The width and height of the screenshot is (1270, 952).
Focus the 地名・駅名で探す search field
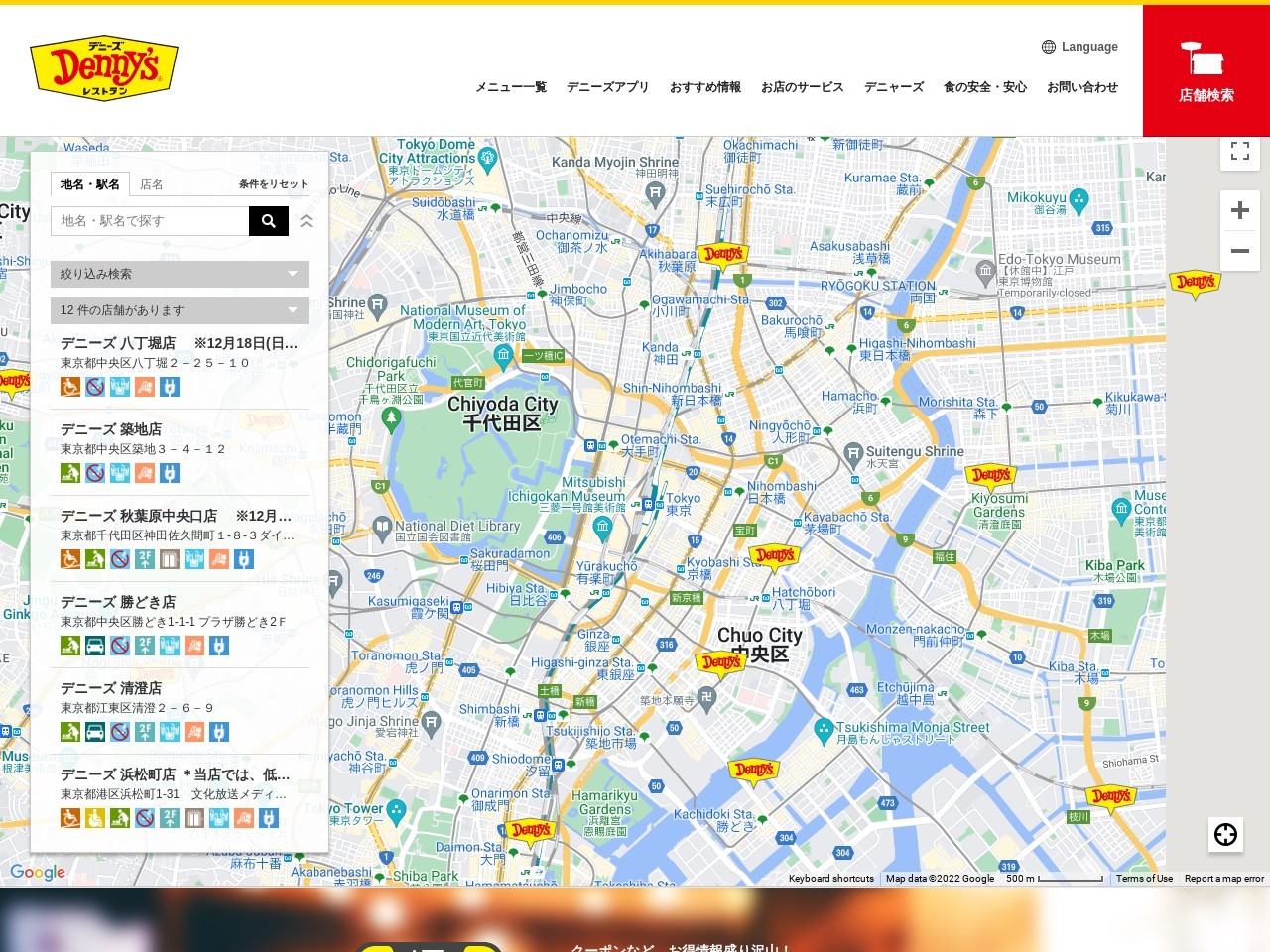150,221
